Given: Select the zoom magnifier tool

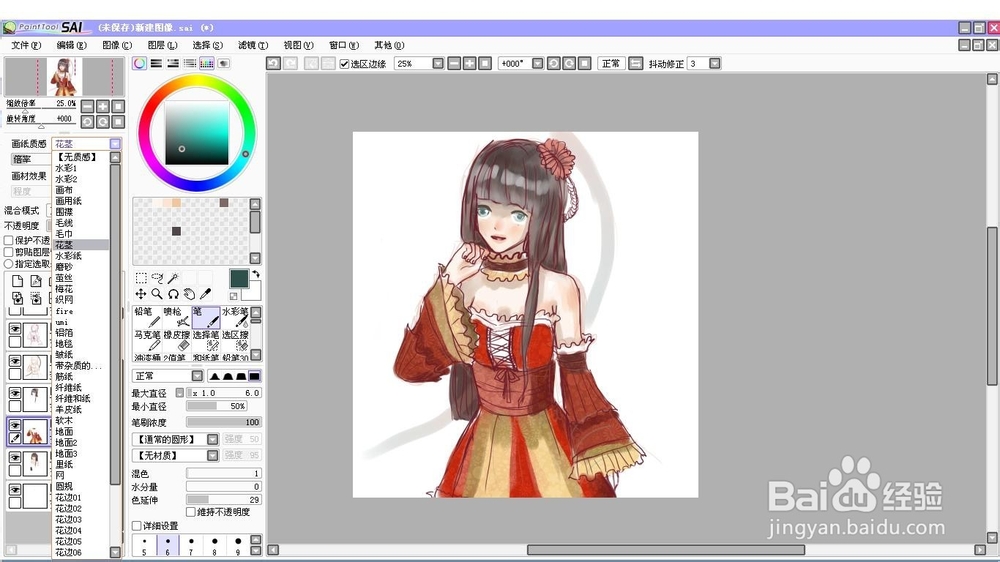Looking at the screenshot, I should 157,294.
